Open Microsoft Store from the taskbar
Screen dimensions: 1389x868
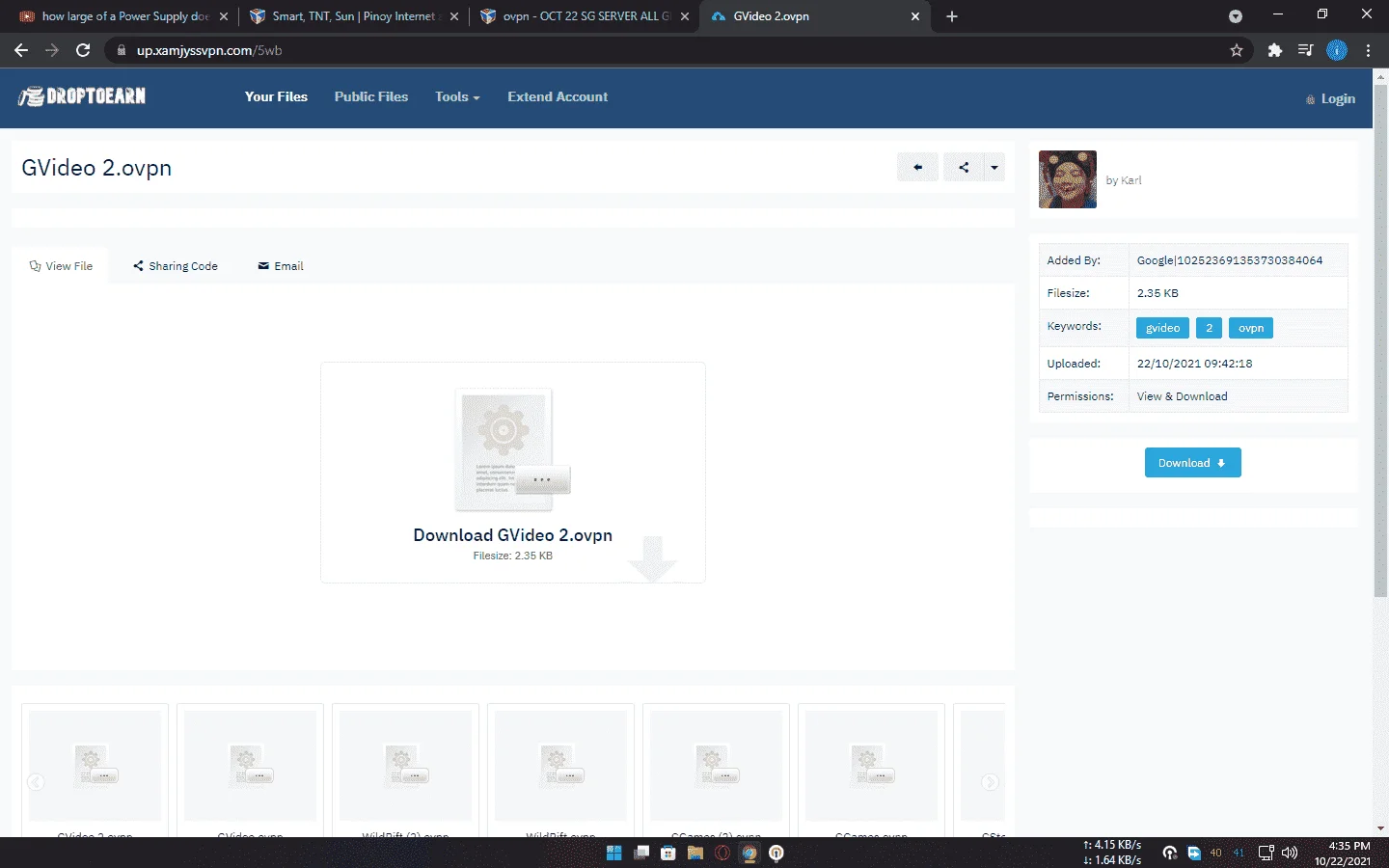pyautogui.click(x=668, y=853)
